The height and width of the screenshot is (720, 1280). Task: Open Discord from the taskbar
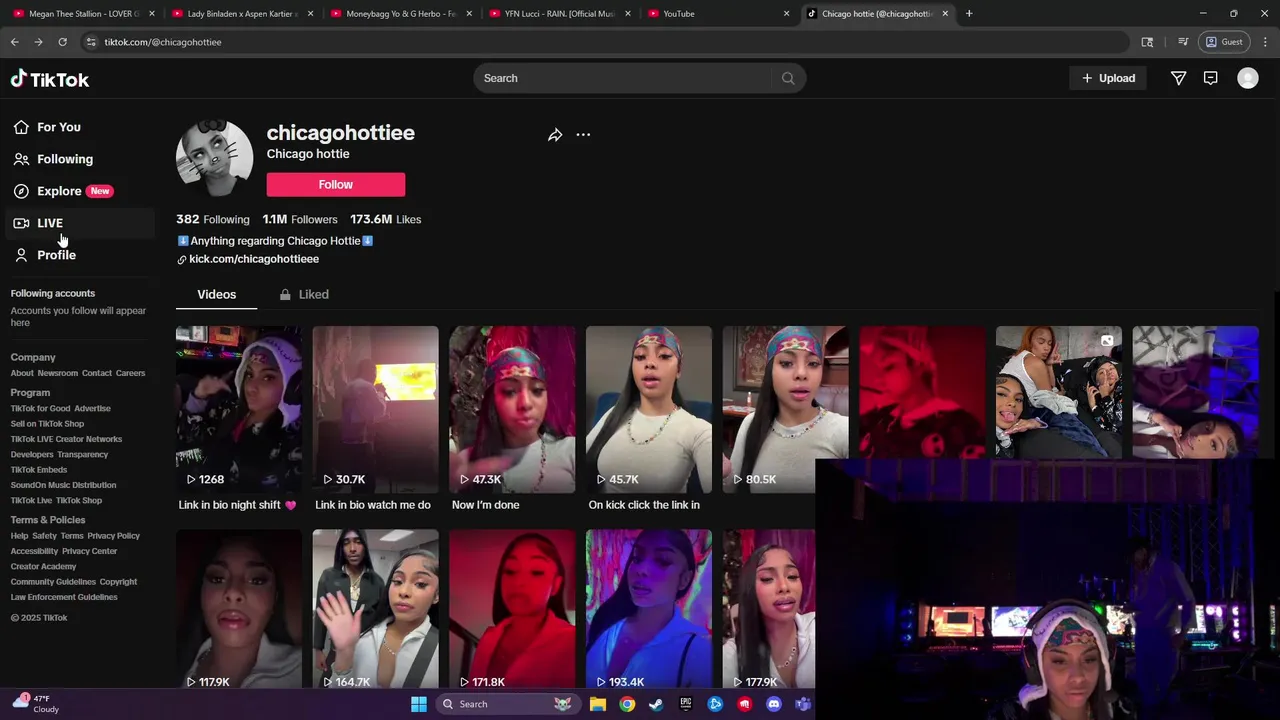pyautogui.click(x=773, y=704)
